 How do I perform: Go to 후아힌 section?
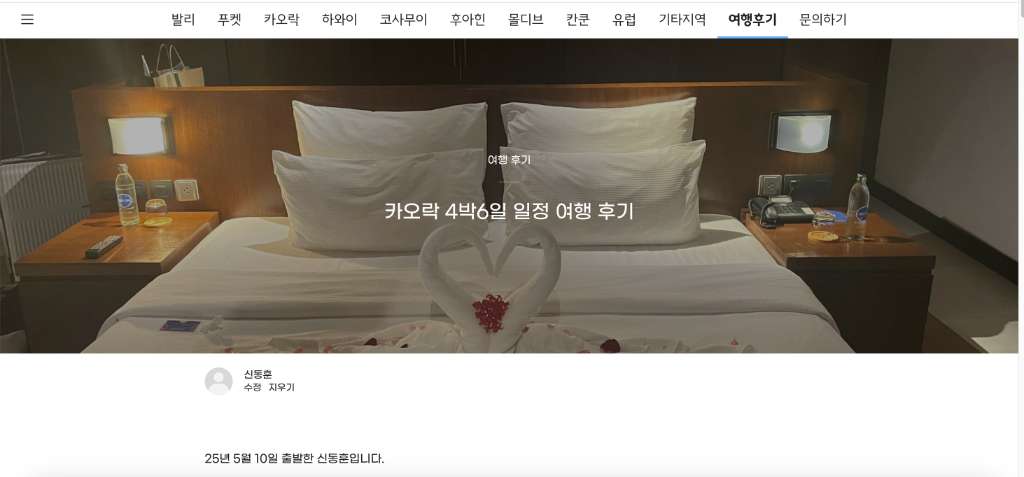[x=468, y=20]
